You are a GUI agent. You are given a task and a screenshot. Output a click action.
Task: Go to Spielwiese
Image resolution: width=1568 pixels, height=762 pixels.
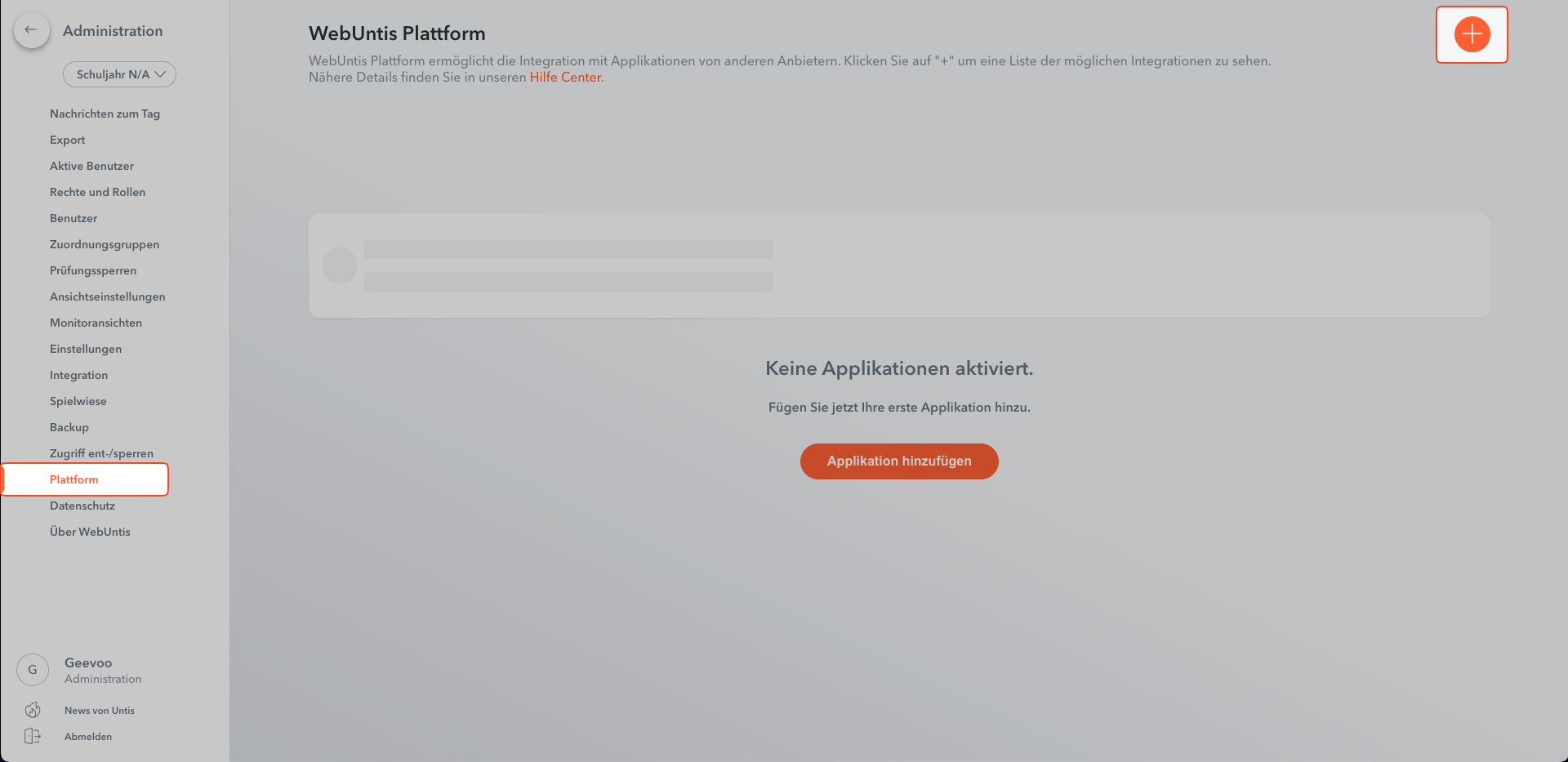point(78,401)
